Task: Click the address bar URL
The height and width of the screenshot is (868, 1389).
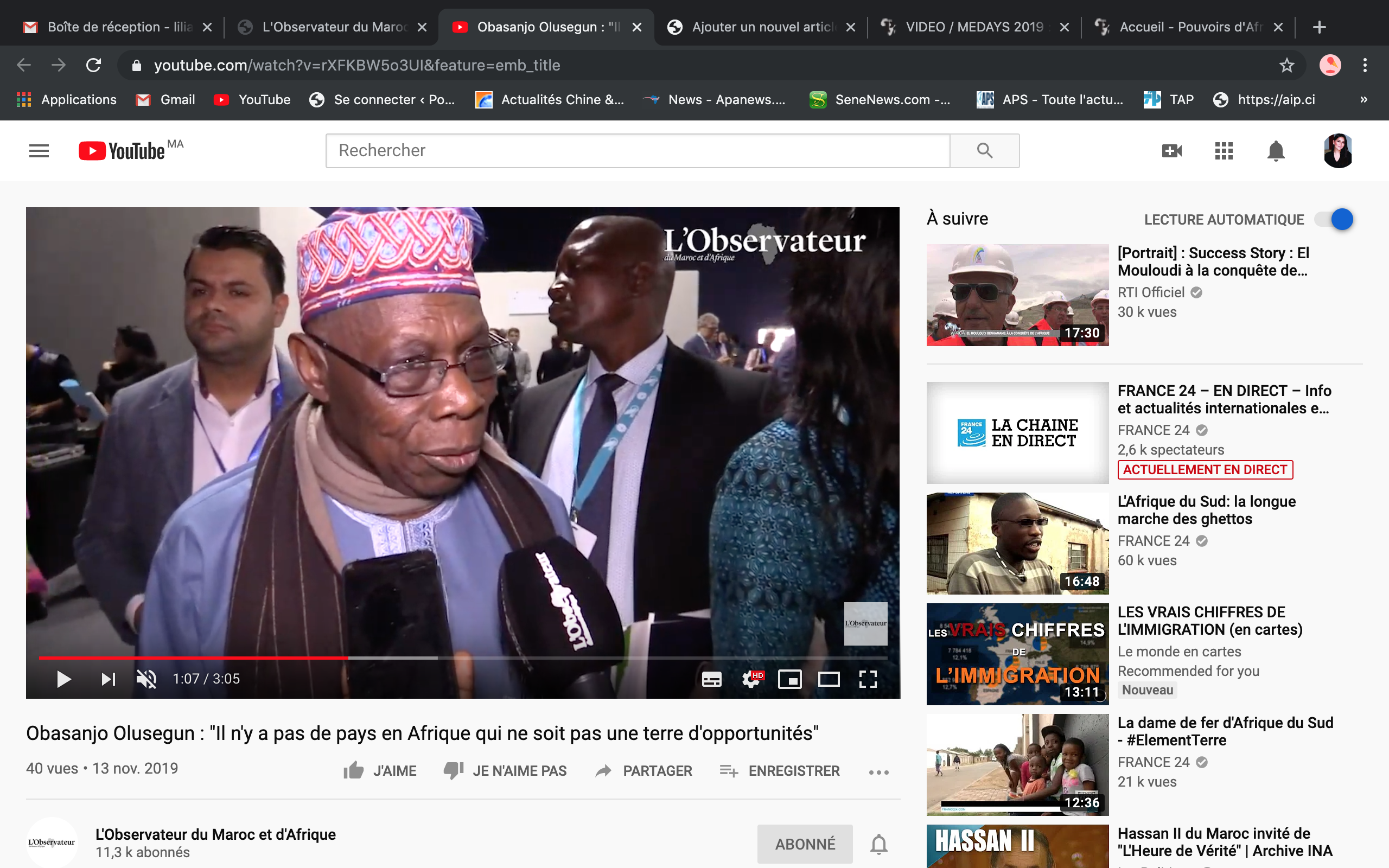Action: [357, 65]
